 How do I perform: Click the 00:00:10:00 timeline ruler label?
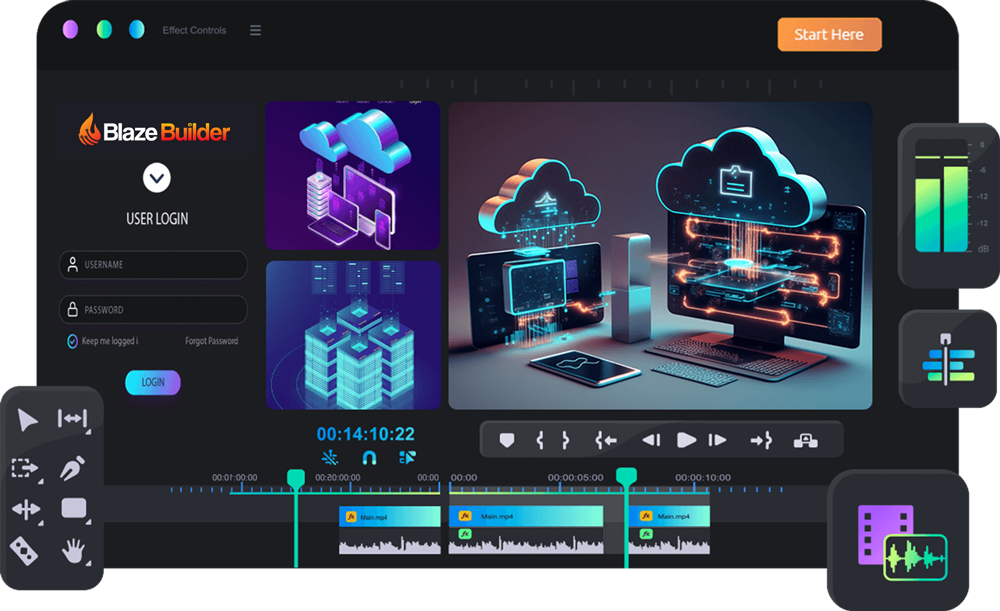703,477
